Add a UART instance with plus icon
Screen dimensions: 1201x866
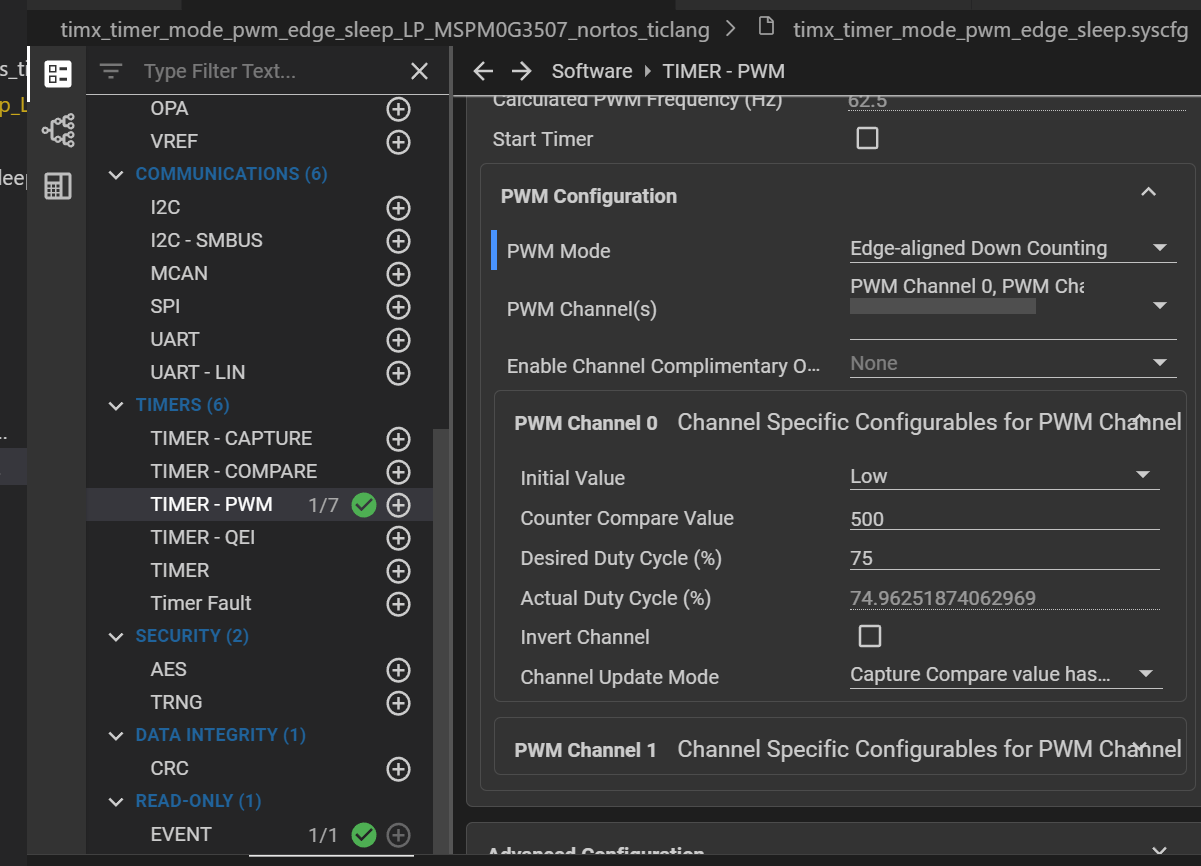[x=398, y=340]
